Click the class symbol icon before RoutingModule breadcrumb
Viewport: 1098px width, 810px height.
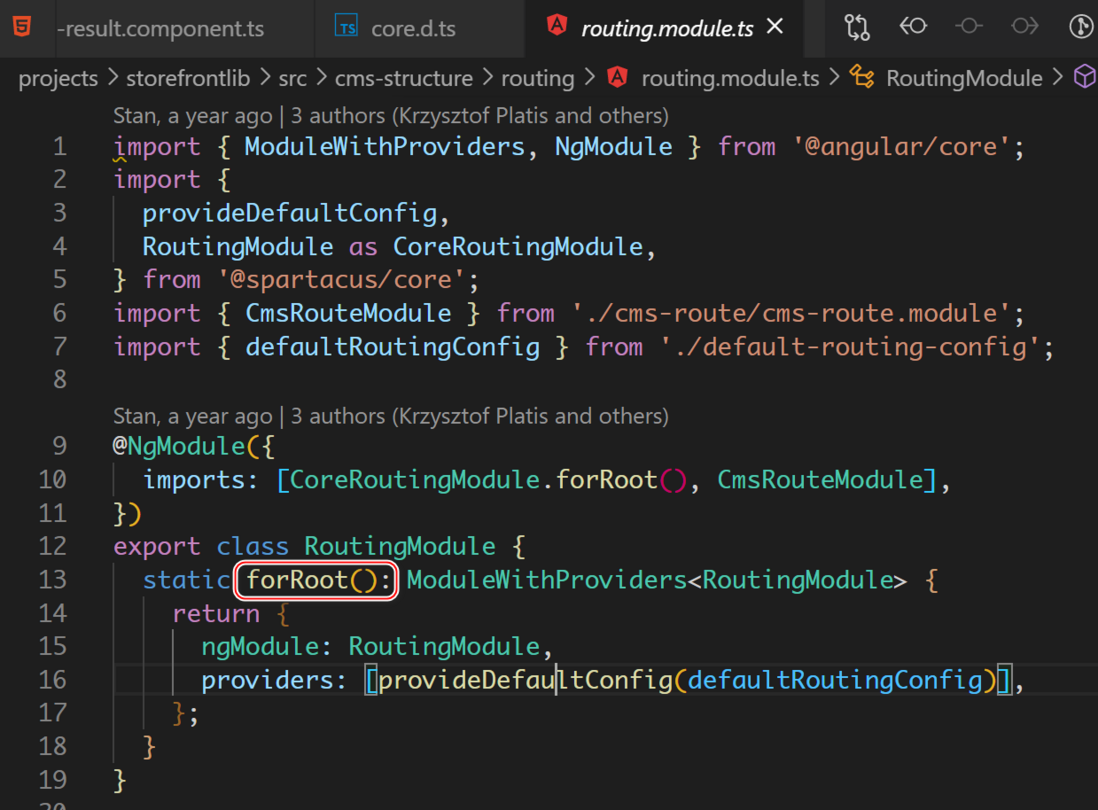[861, 77]
